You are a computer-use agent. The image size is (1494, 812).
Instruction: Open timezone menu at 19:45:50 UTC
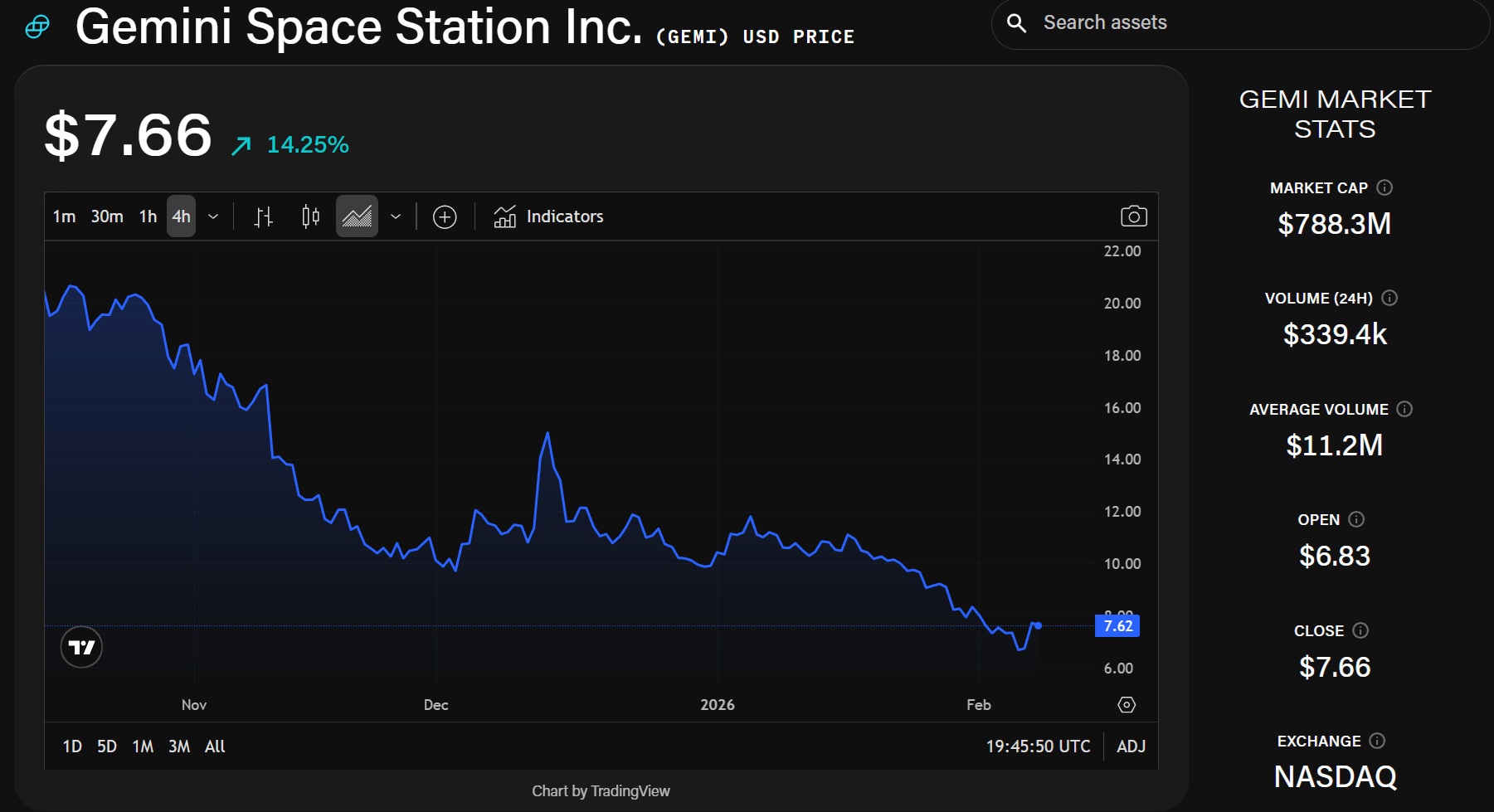1038,746
